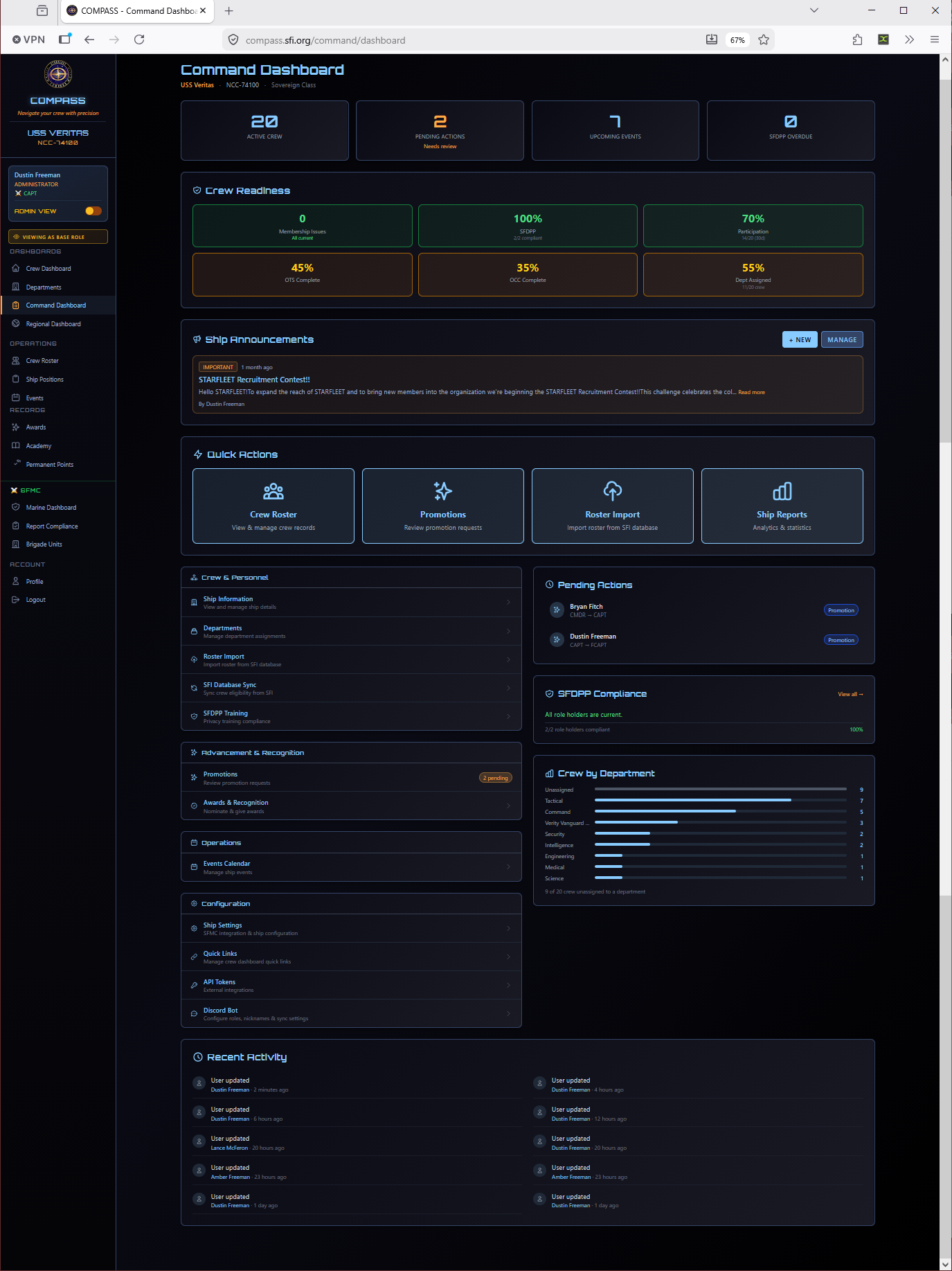Click the Ship Reports bar chart icon
The height and width of the screenshot is (1271, 952).
782,492
